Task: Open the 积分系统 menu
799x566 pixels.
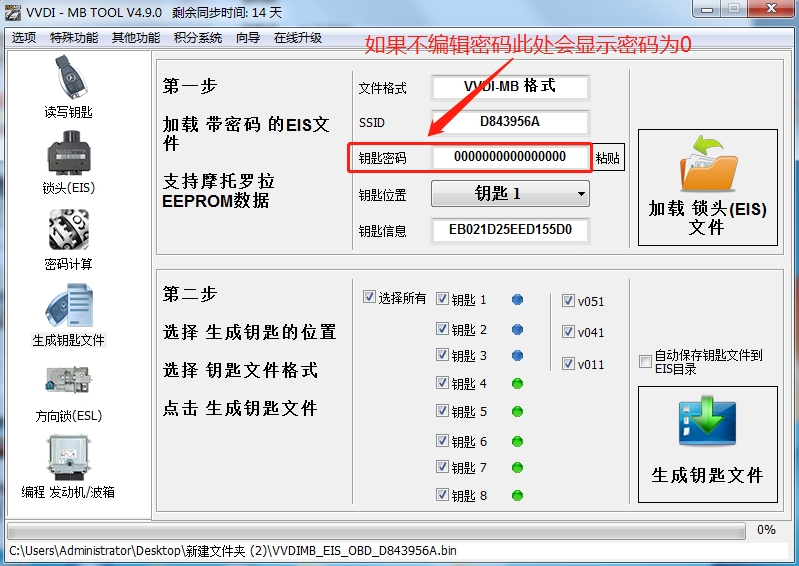Action: pos(198,38)
